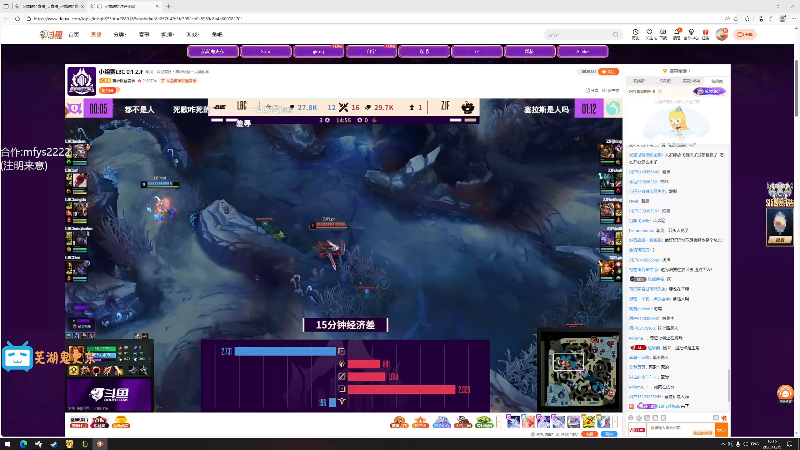Open the user avatar menu
The height and width of the screenshot is (450, 800).
(721, 34)
